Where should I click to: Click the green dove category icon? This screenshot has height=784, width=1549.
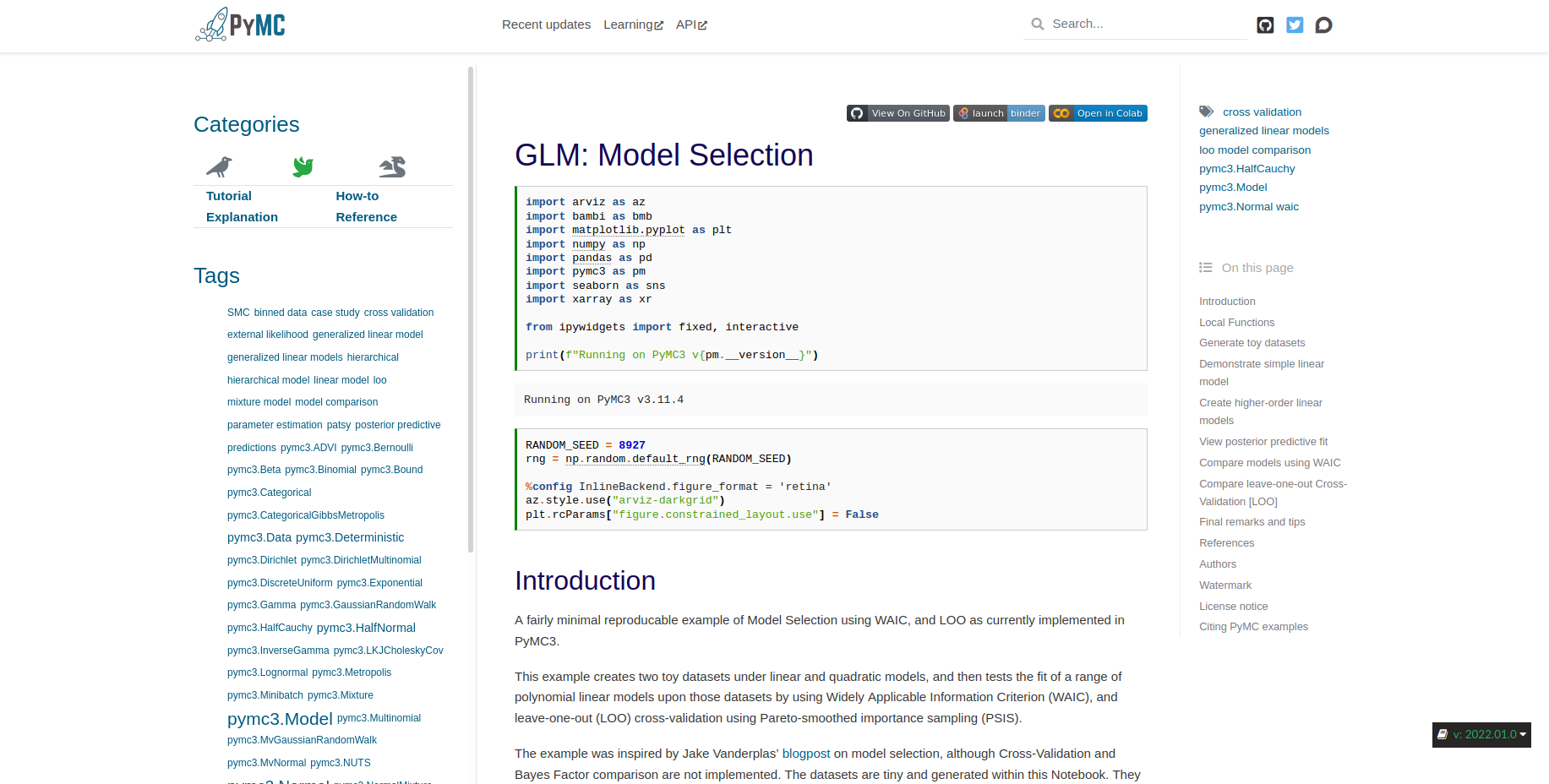click(x=303, y=166)
